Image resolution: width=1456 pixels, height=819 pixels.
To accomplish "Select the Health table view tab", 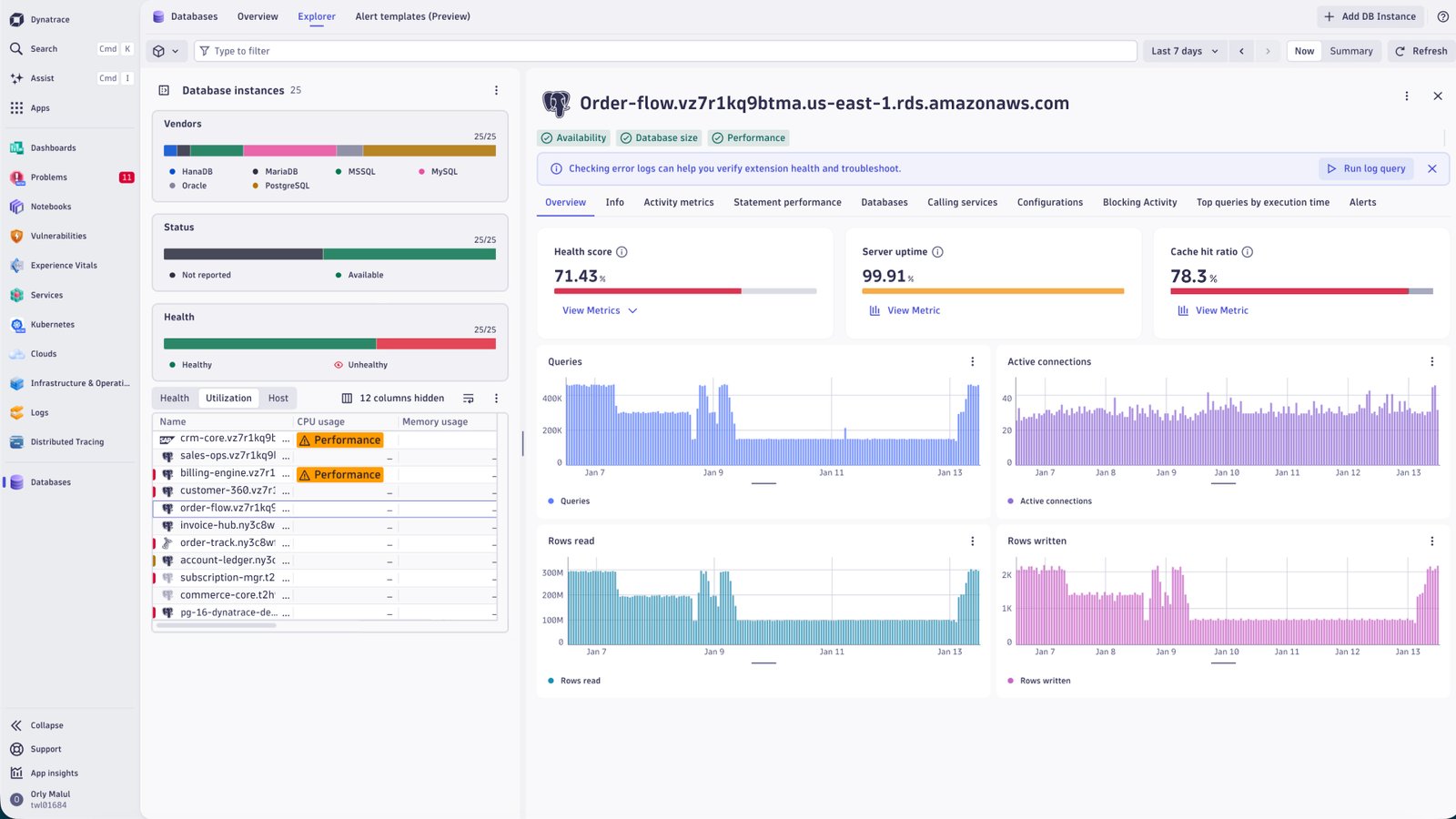I will pyautogui.click(x=175, y=398).
